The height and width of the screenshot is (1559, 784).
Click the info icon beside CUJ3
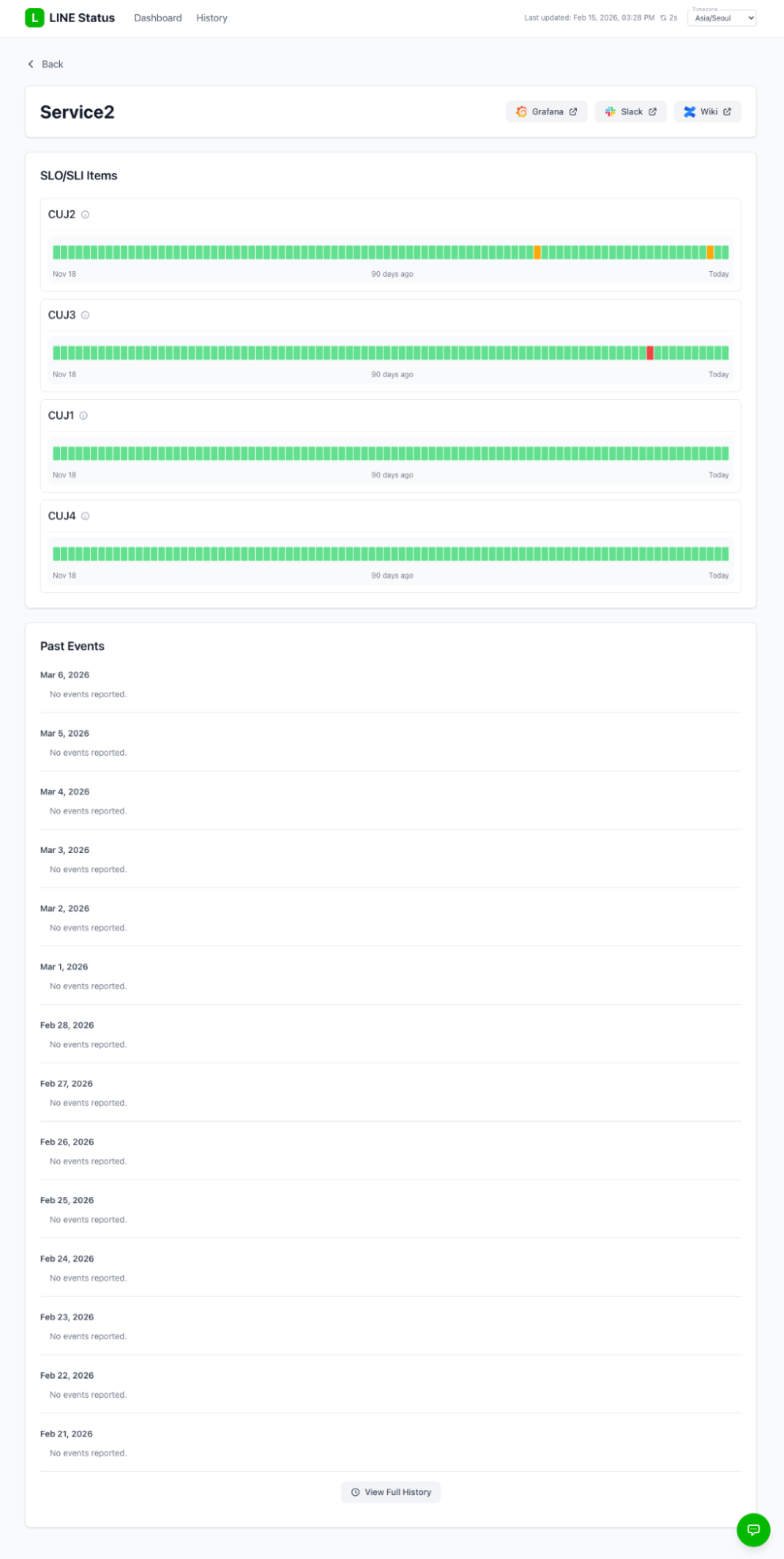[x=85, y=315]
